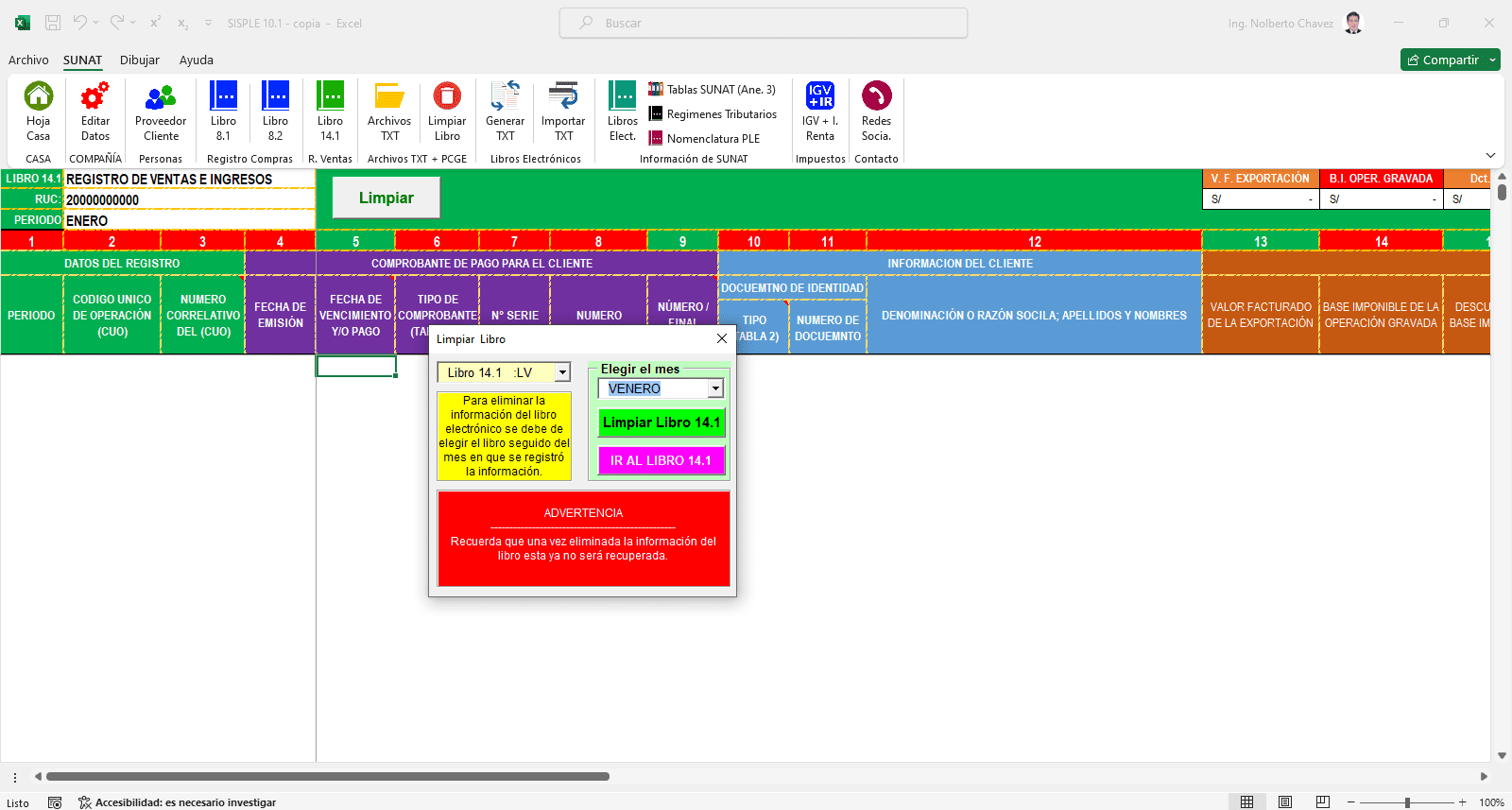Image resolution: width=1512 pixels, height=810 pixels.
Task: Click the Redo arrow icon
Action: tap(116, 22)
